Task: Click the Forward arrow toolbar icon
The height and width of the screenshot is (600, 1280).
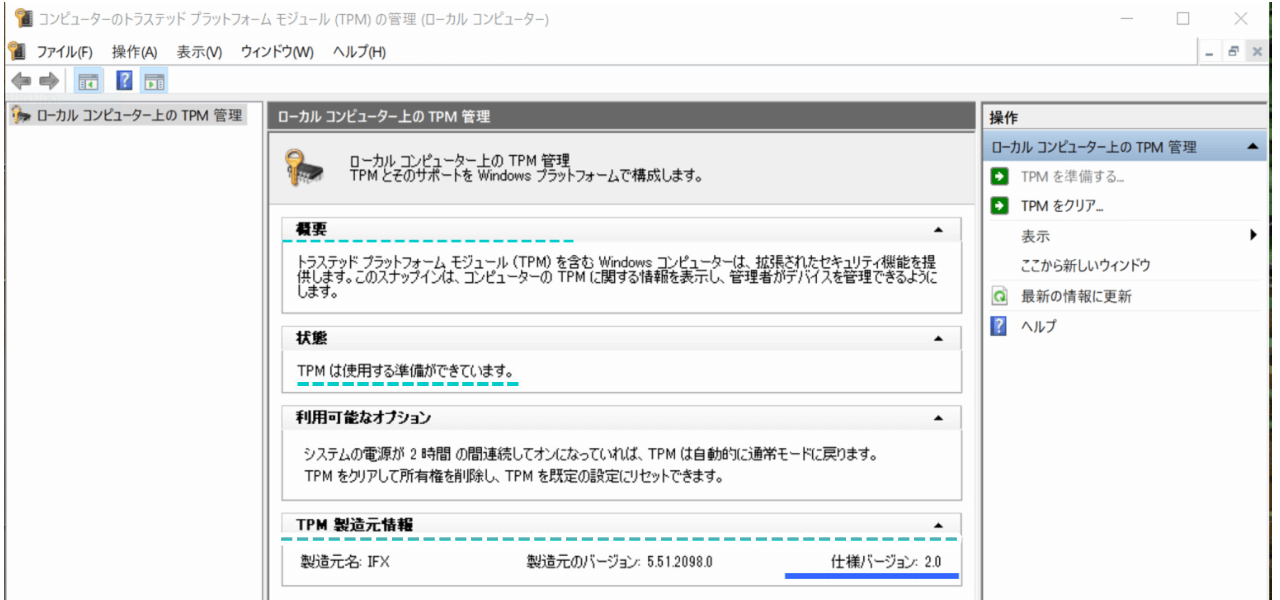Action: pyautogui.click(x=49, y=81)
